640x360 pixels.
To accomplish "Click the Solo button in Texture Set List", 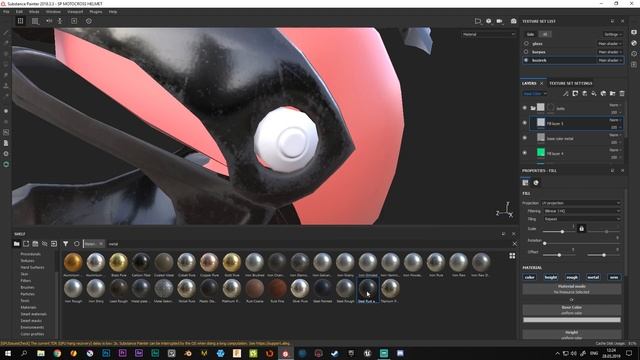I will pos(530,34).
